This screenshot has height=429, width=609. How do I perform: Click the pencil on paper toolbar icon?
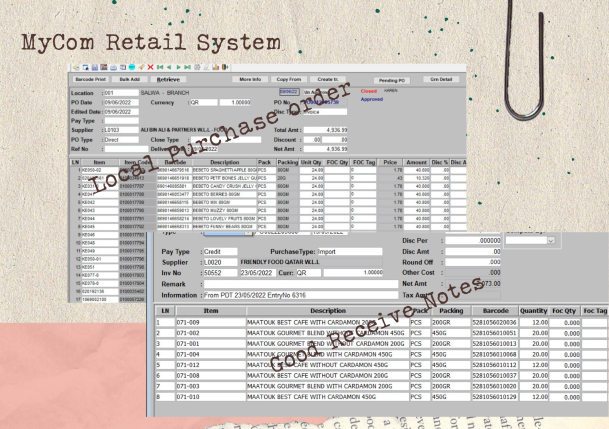click(206, 68)
